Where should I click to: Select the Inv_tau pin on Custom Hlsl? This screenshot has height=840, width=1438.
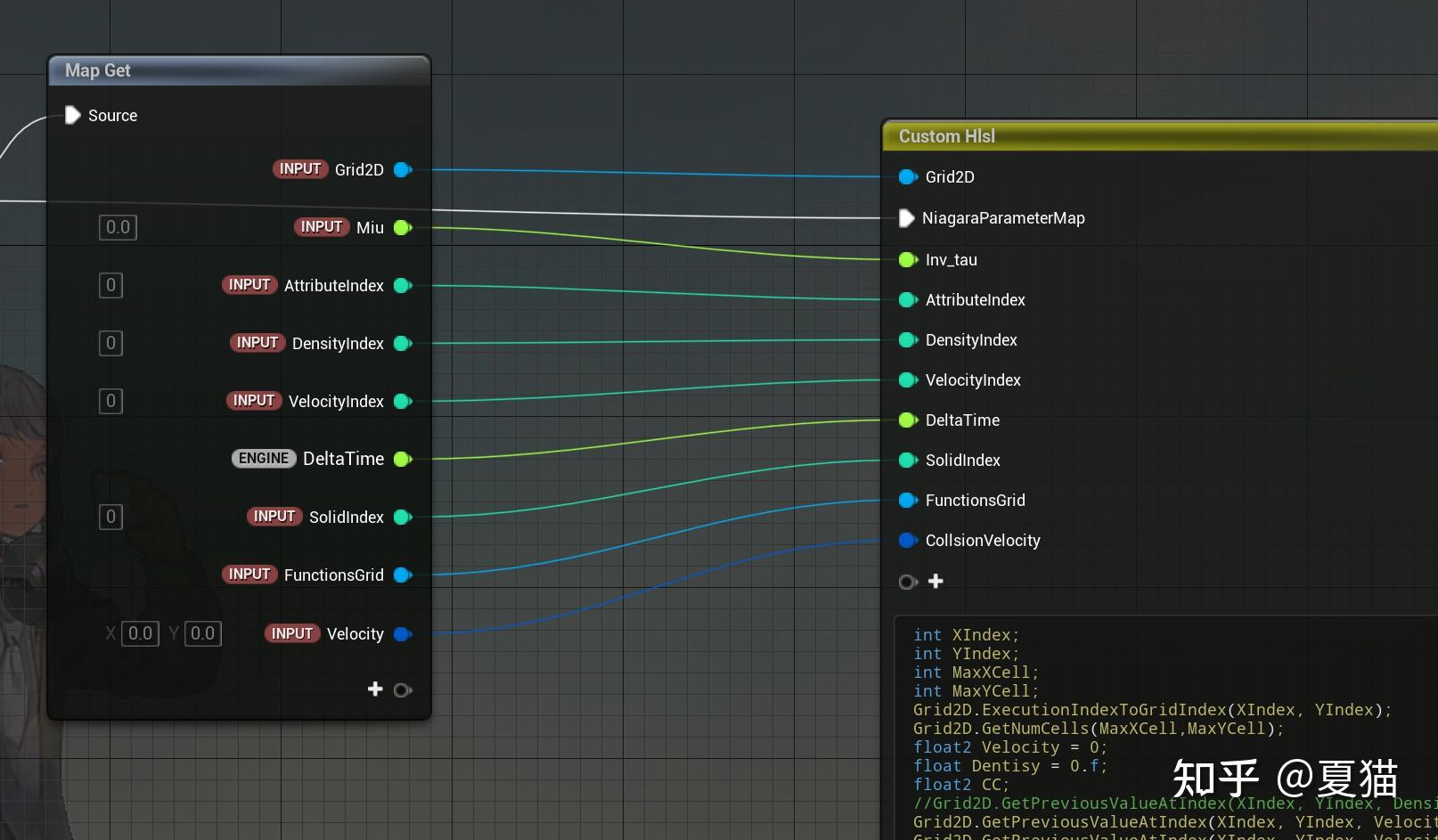coord(908,259)
